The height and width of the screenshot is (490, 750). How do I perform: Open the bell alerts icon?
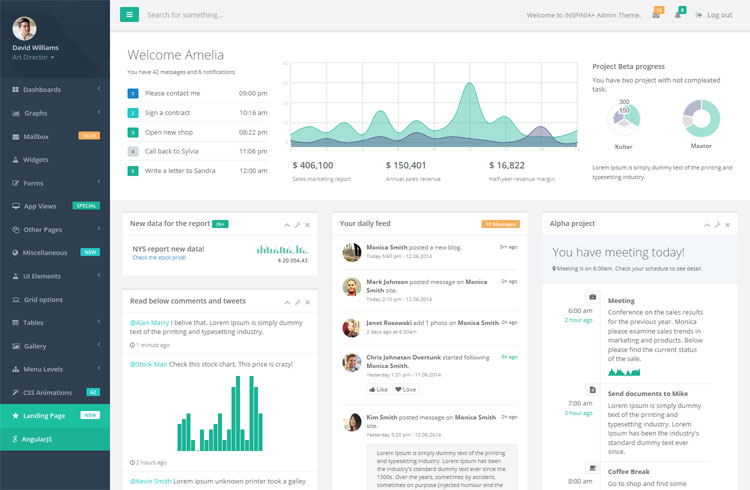[x=677, y=15]
